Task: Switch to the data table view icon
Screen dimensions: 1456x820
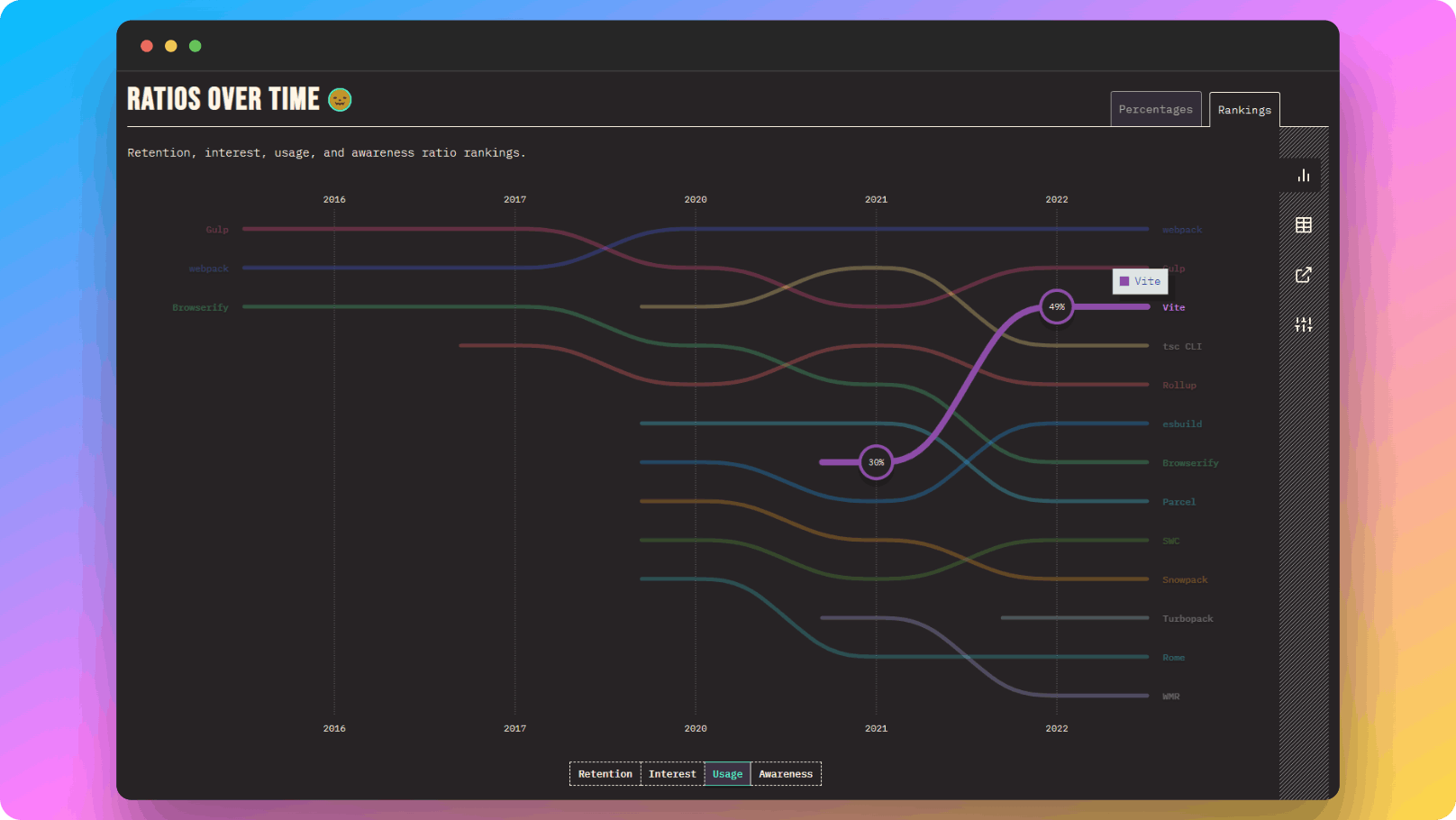Action: (1303, 224)
